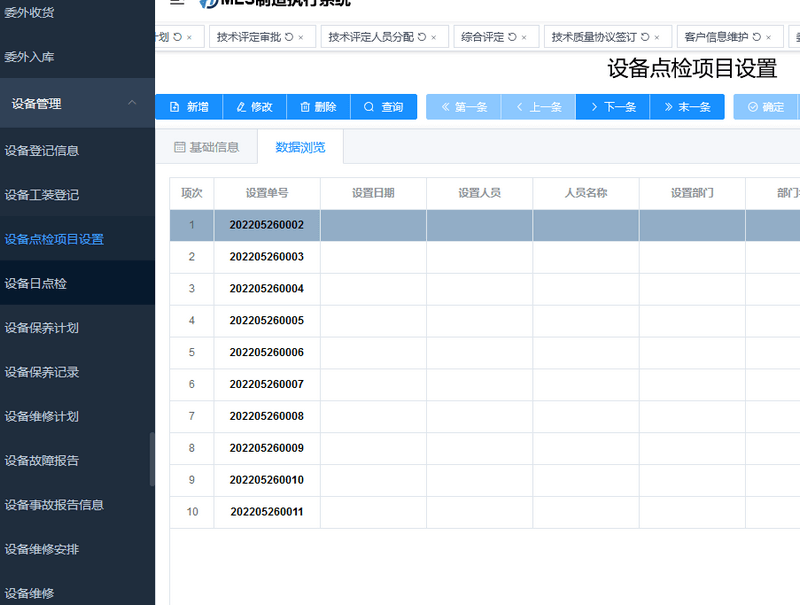The height and width of the screenshot is (605, 800).
Task: Go to next record with 下一条
Action: click(x=613, y=107)
